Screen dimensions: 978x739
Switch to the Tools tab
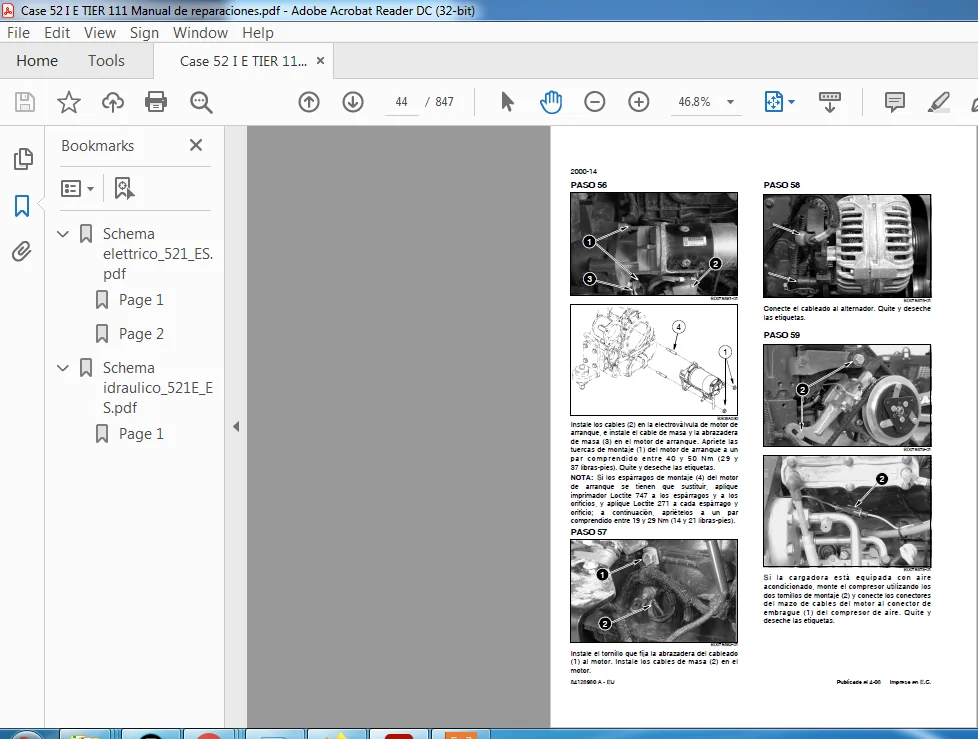pyautogui.click(x=106, y=60)
